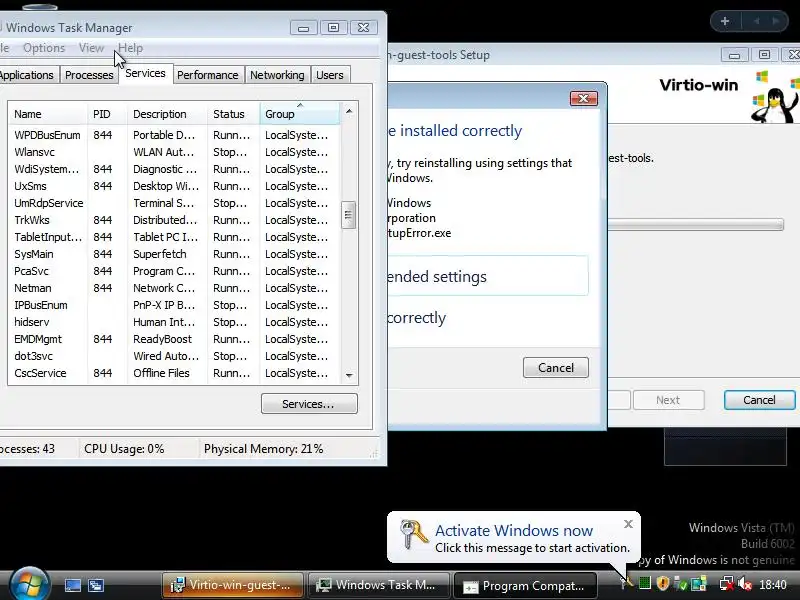
Task: Switch to the Applications tab
Action: pos(27,75)
